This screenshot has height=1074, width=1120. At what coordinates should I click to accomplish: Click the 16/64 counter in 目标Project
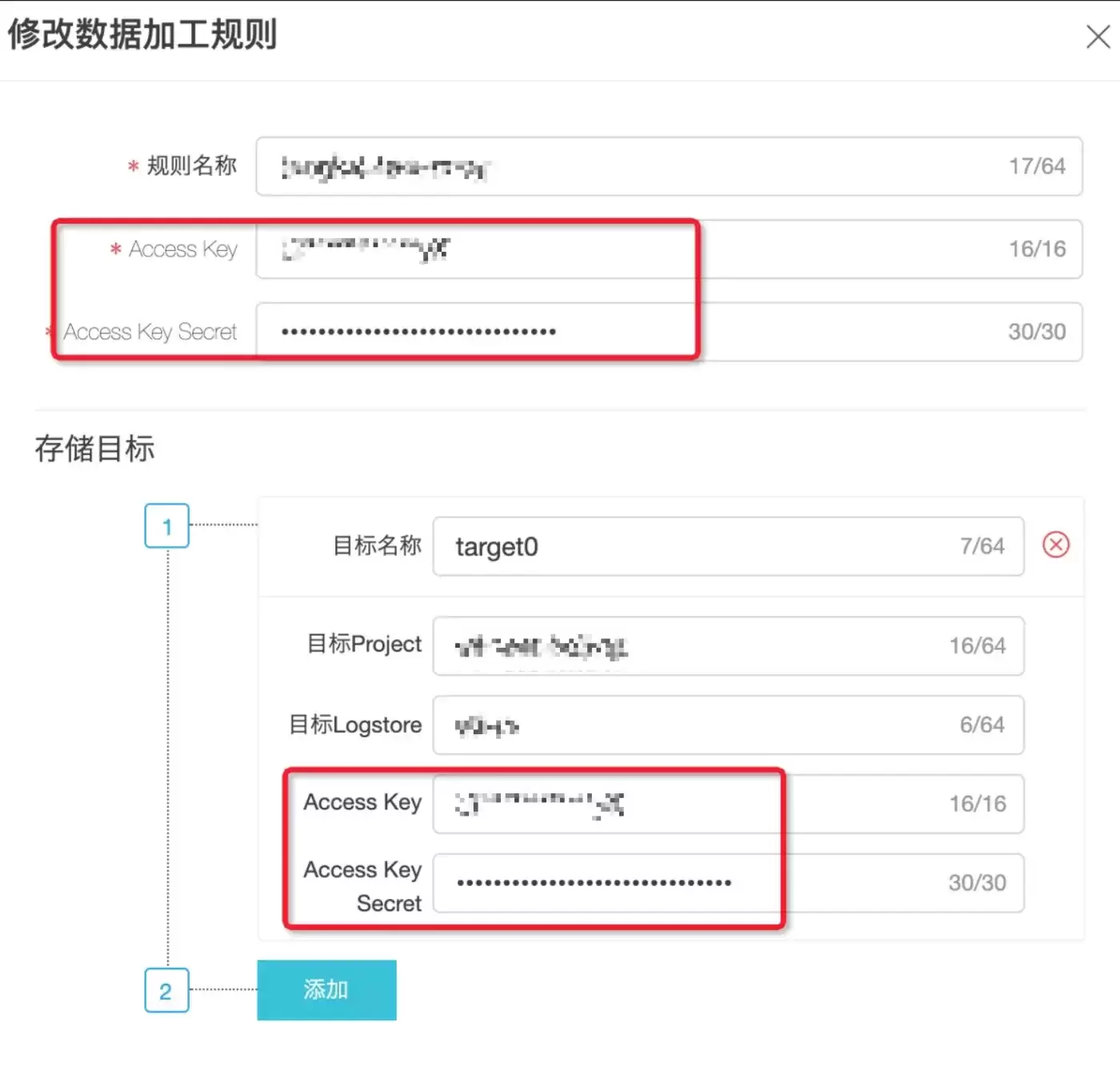point(978,645)
